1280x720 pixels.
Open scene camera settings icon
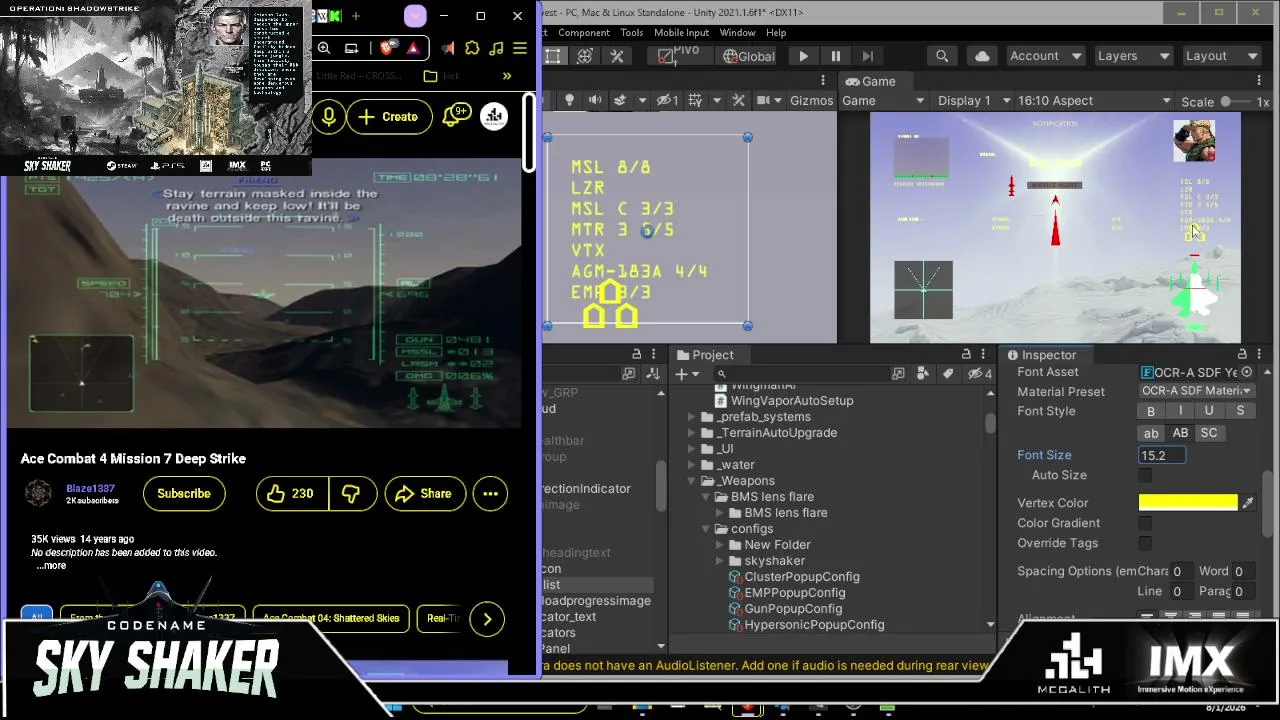coord(764,100)
